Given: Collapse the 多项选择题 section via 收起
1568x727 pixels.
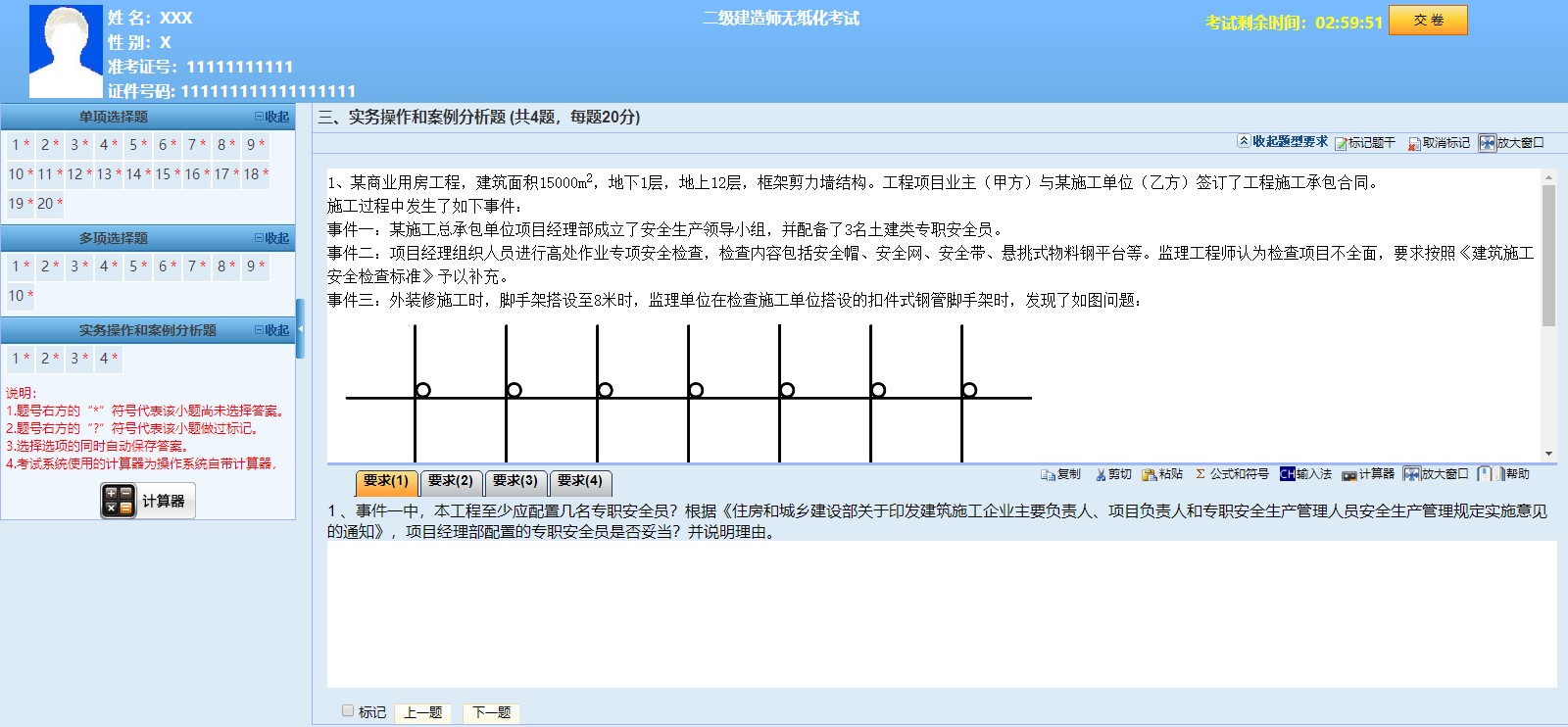Looking at the screenshot, I should (272, 238).
